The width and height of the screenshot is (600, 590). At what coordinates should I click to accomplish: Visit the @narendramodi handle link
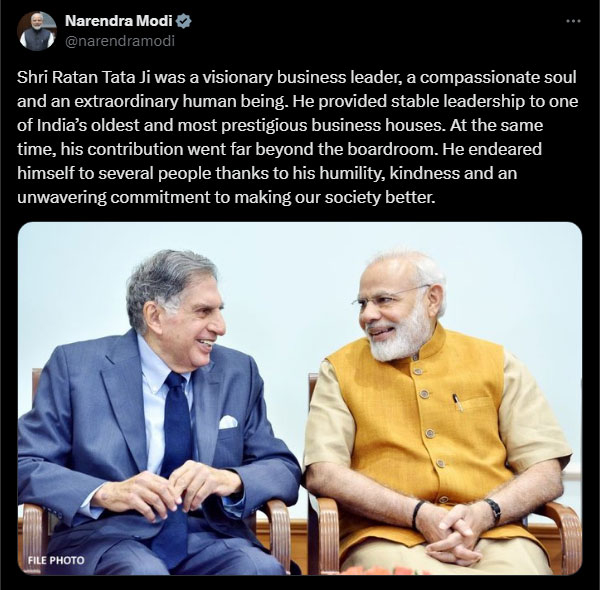coord(120,41)
